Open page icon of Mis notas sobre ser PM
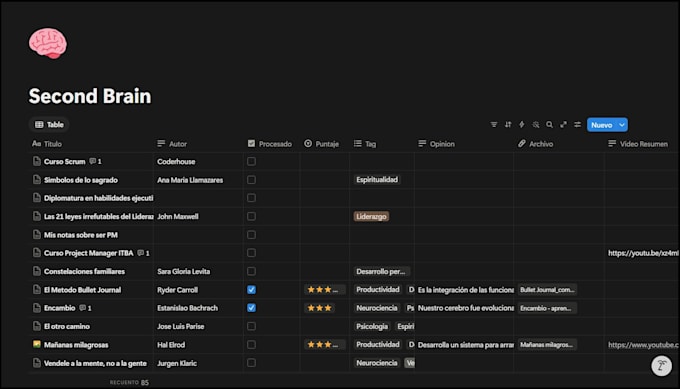 pos(37,235)
